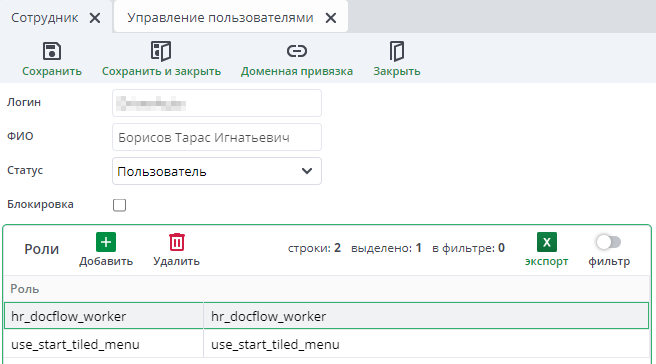Click the Роли section title

[x=41, y=249]
